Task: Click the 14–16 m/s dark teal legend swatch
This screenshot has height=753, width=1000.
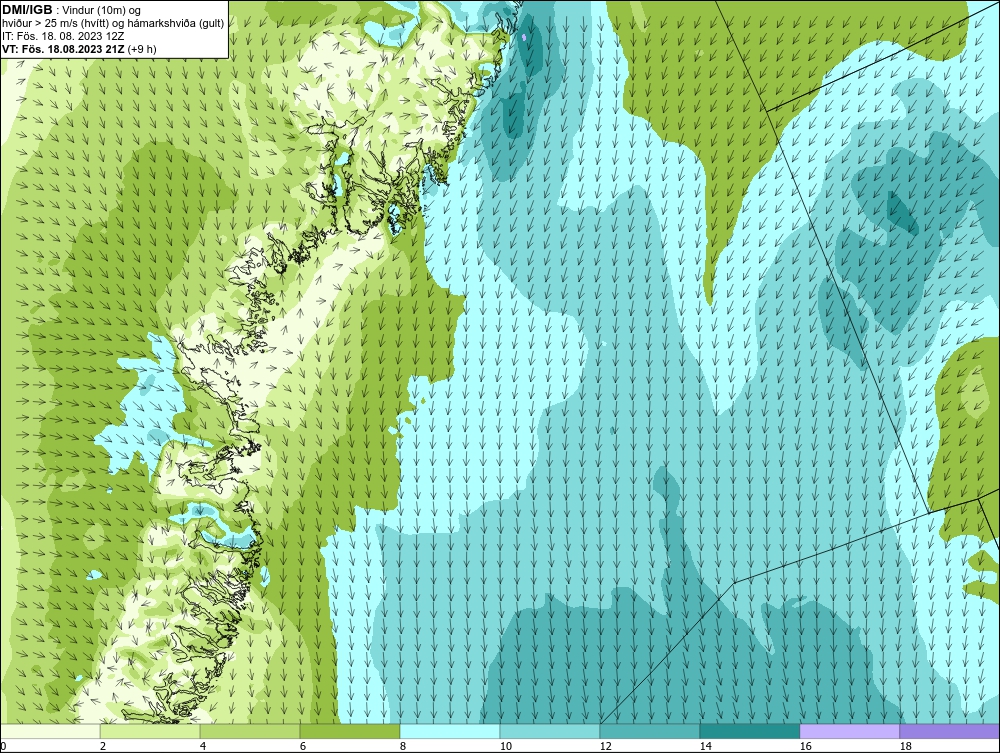Action: click(750, 731)
